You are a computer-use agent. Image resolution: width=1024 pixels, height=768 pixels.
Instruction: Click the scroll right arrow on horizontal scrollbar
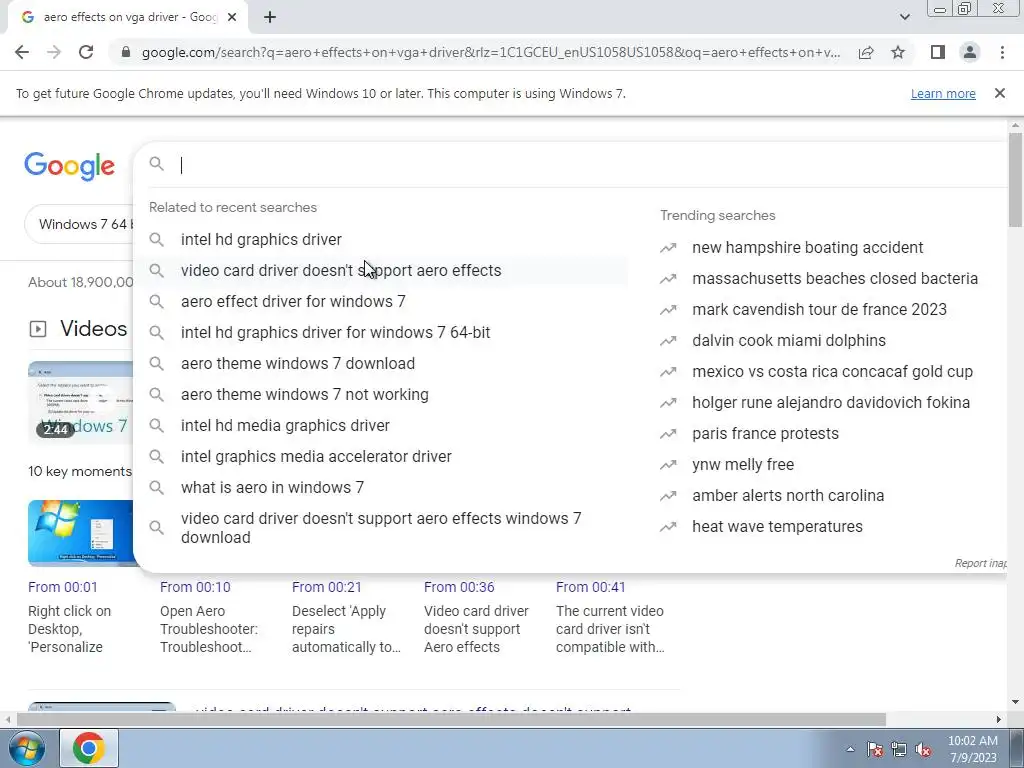pyautogui.click(x=999, y=719)
